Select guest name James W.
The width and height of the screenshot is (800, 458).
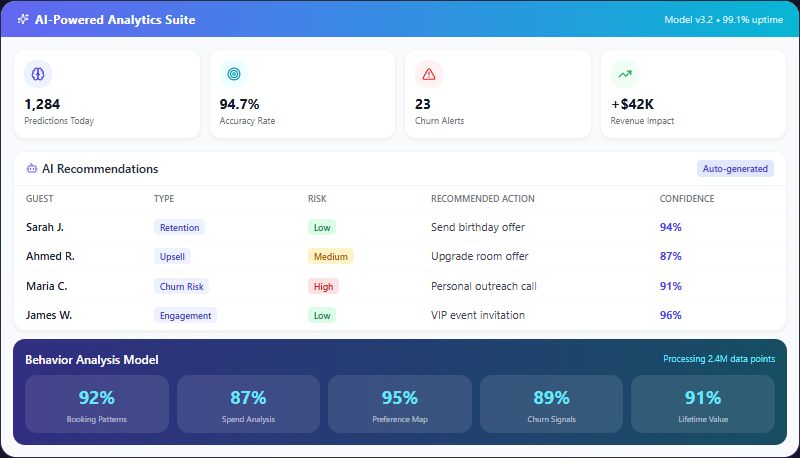point(49,315)
